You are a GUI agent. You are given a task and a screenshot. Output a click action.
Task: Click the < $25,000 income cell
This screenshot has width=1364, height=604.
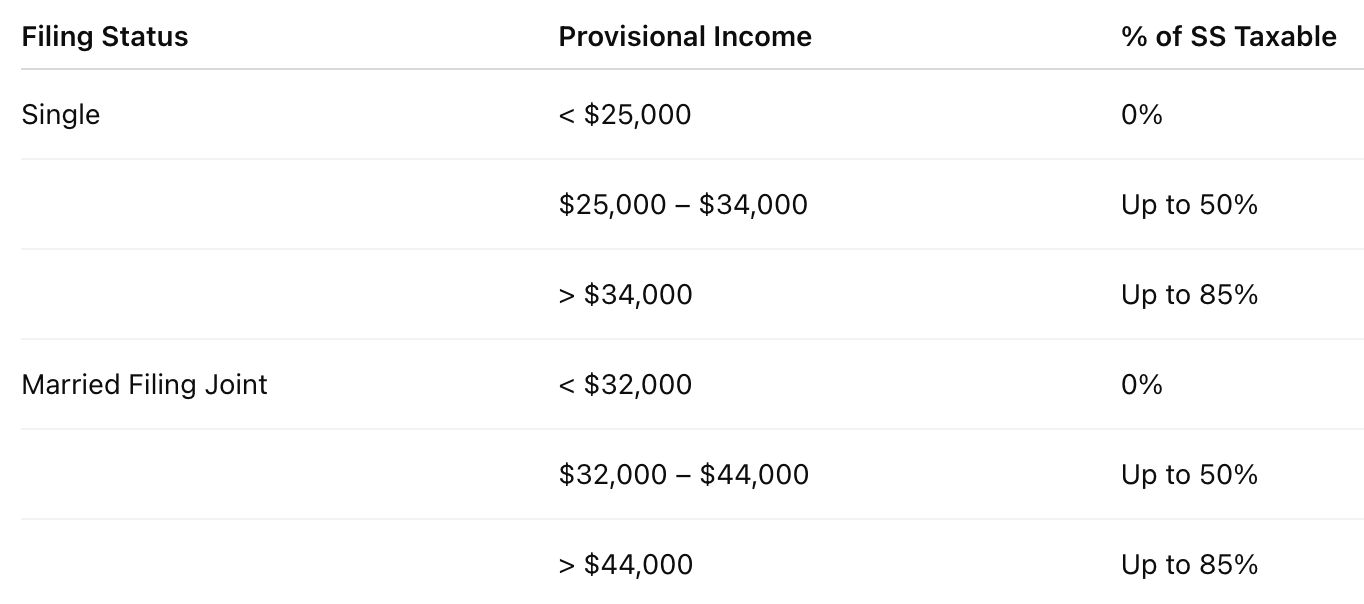625,115
